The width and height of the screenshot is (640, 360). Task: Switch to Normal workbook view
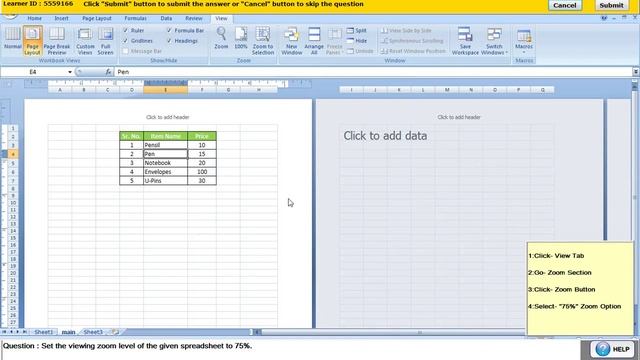[13, 40]
